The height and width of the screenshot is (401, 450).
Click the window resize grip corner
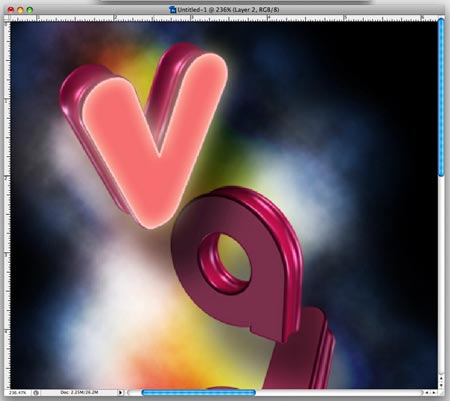coord(441,393)
